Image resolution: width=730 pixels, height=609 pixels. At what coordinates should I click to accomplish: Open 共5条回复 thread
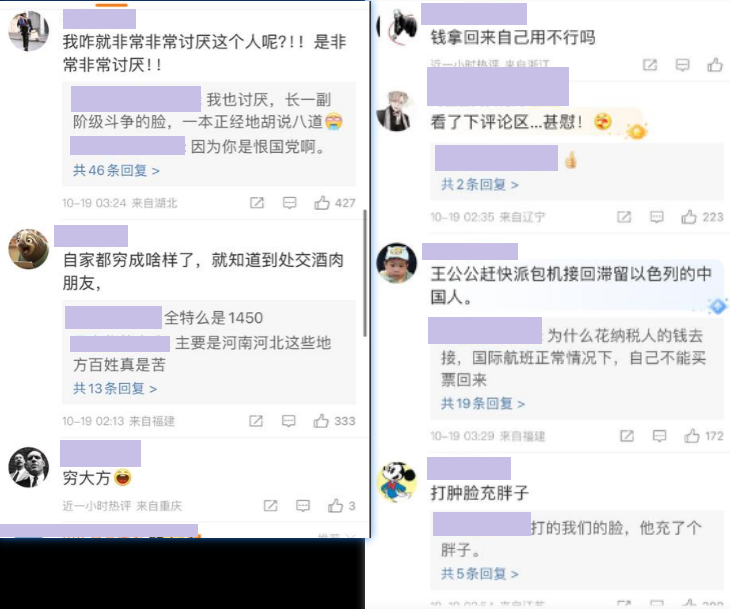tap(480, 574)
